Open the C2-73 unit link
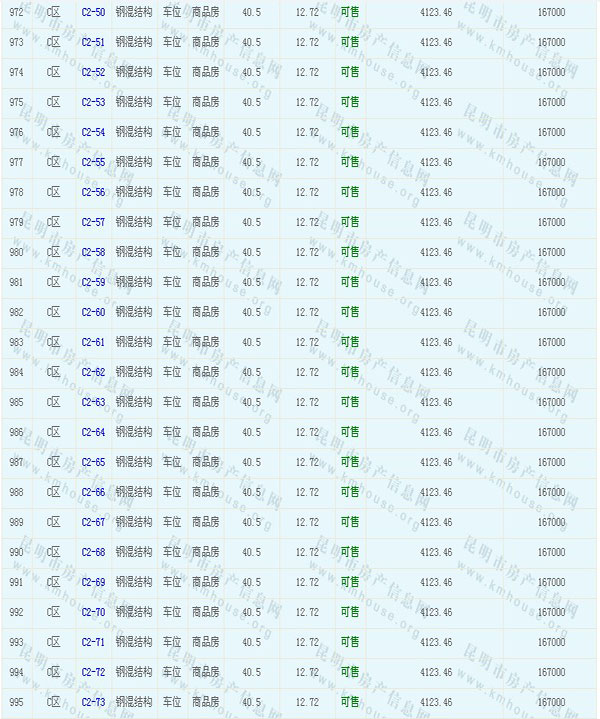 point(93,702)
